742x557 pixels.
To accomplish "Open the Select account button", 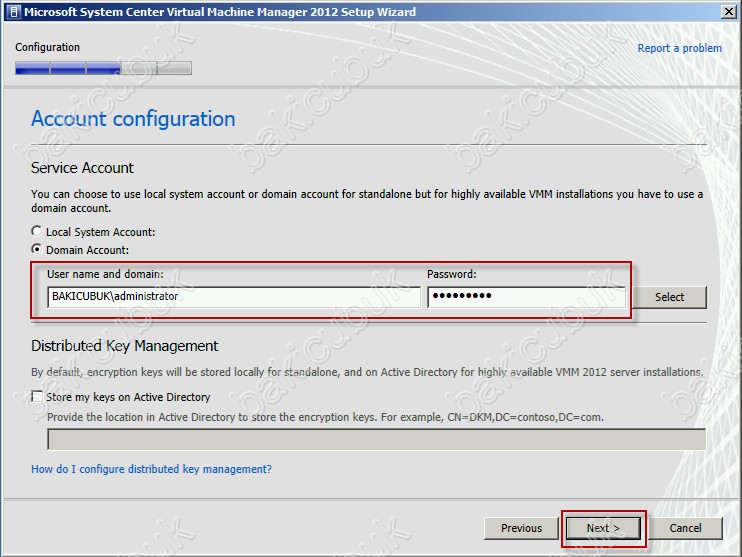I will pos(669,297).
